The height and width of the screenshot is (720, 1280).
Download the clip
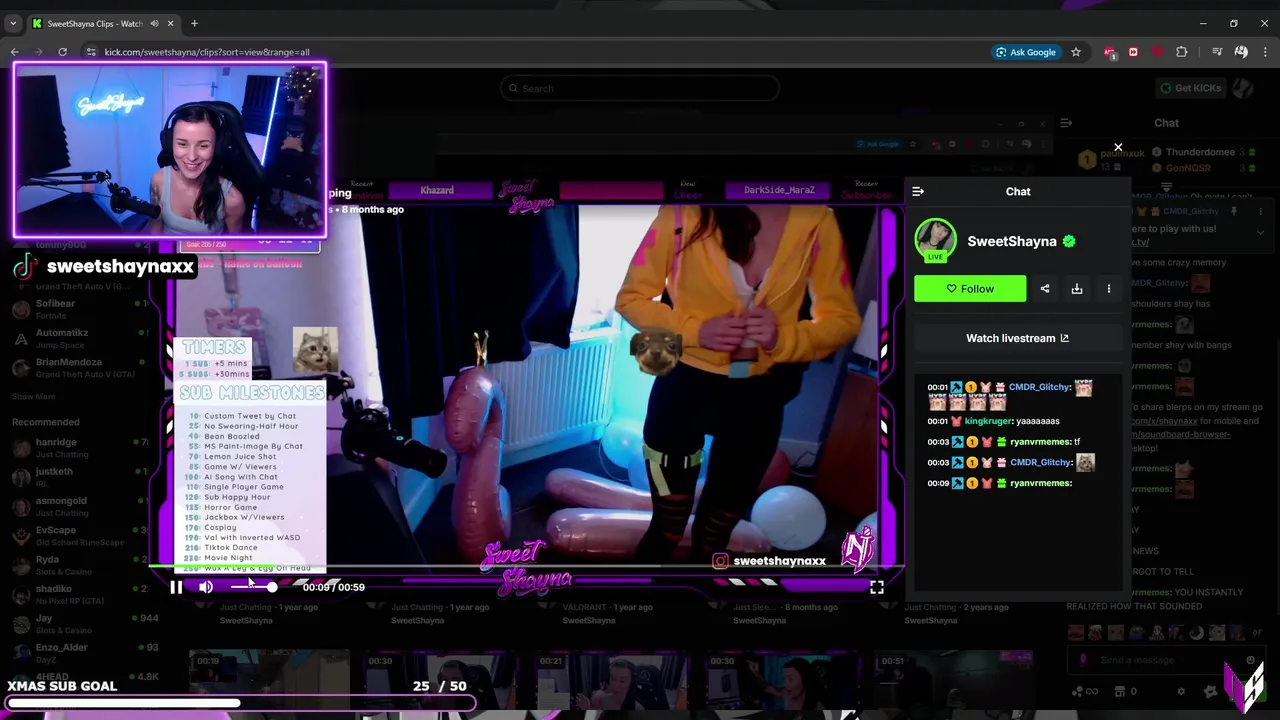click(x=1077, y=289)
